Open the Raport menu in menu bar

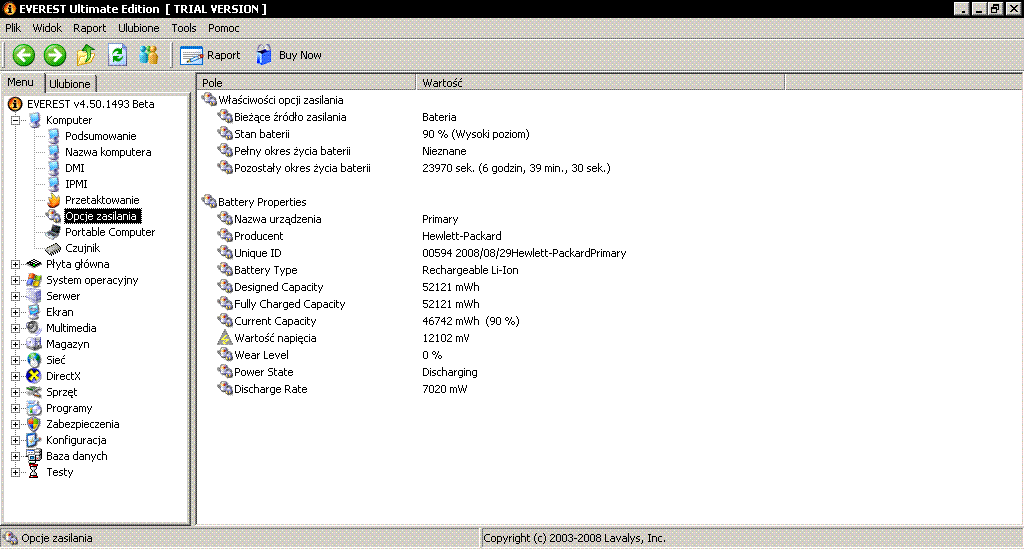click(89, 28)
